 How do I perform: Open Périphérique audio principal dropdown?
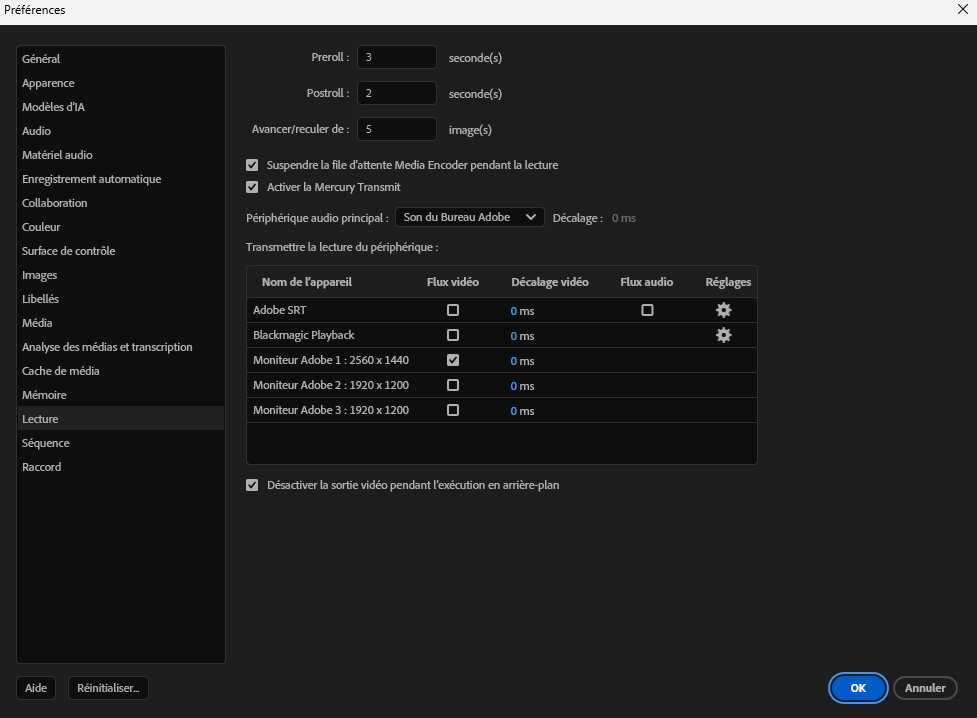coord(469,217)
